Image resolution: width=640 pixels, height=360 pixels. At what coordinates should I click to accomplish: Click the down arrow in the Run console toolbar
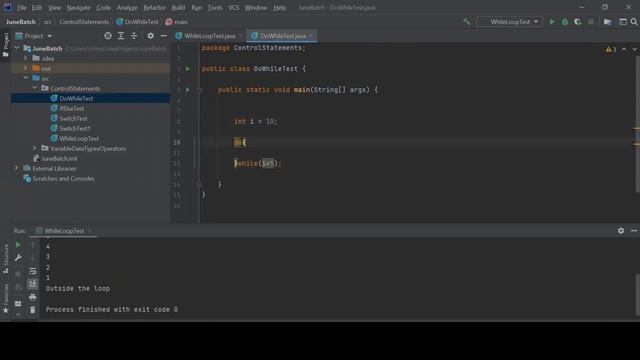click(x=33, y=258)
